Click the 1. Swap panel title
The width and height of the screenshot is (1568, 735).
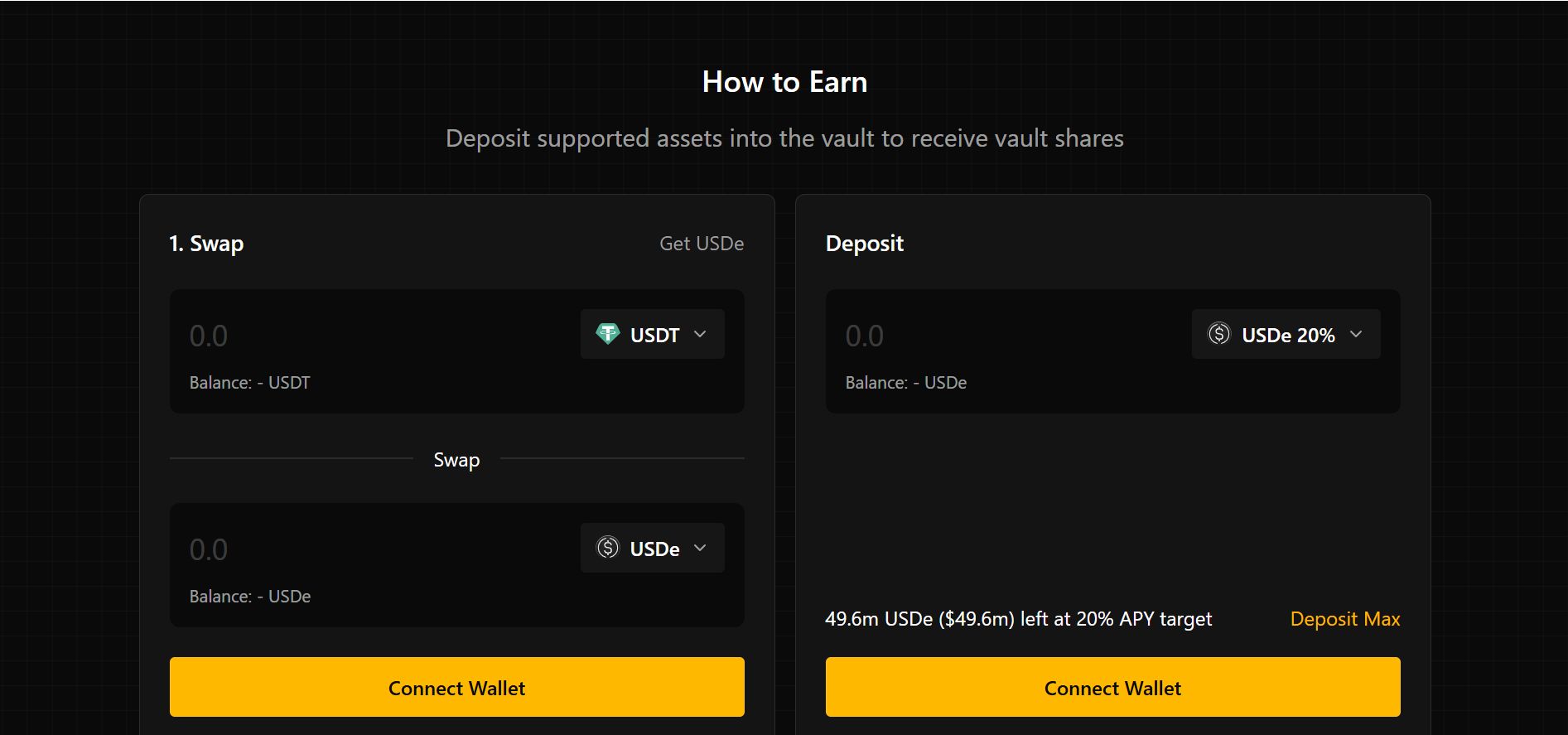[206, 244]
